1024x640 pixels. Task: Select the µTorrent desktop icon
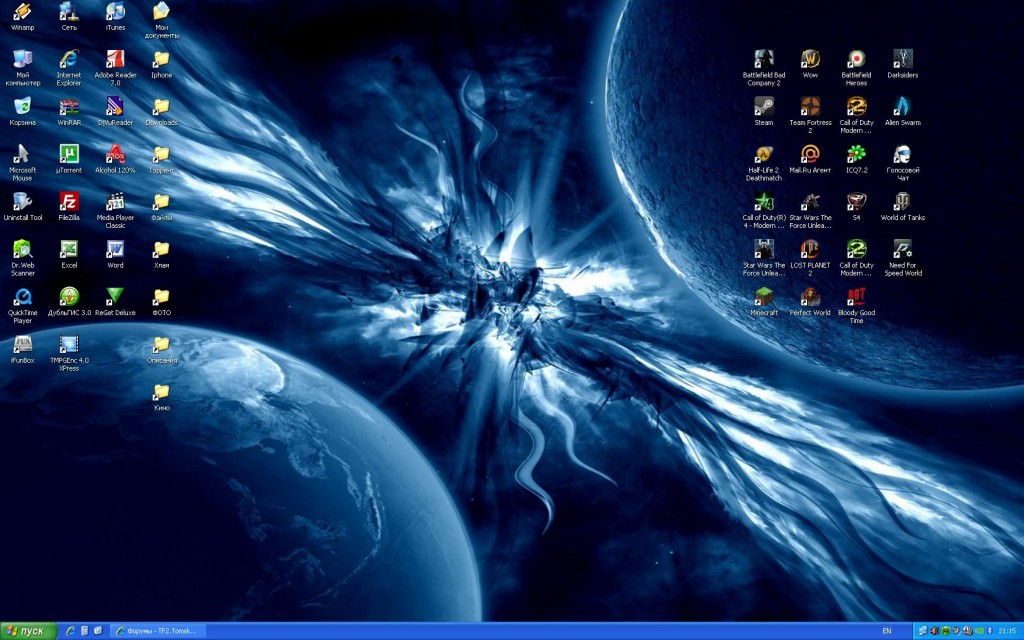69,159
